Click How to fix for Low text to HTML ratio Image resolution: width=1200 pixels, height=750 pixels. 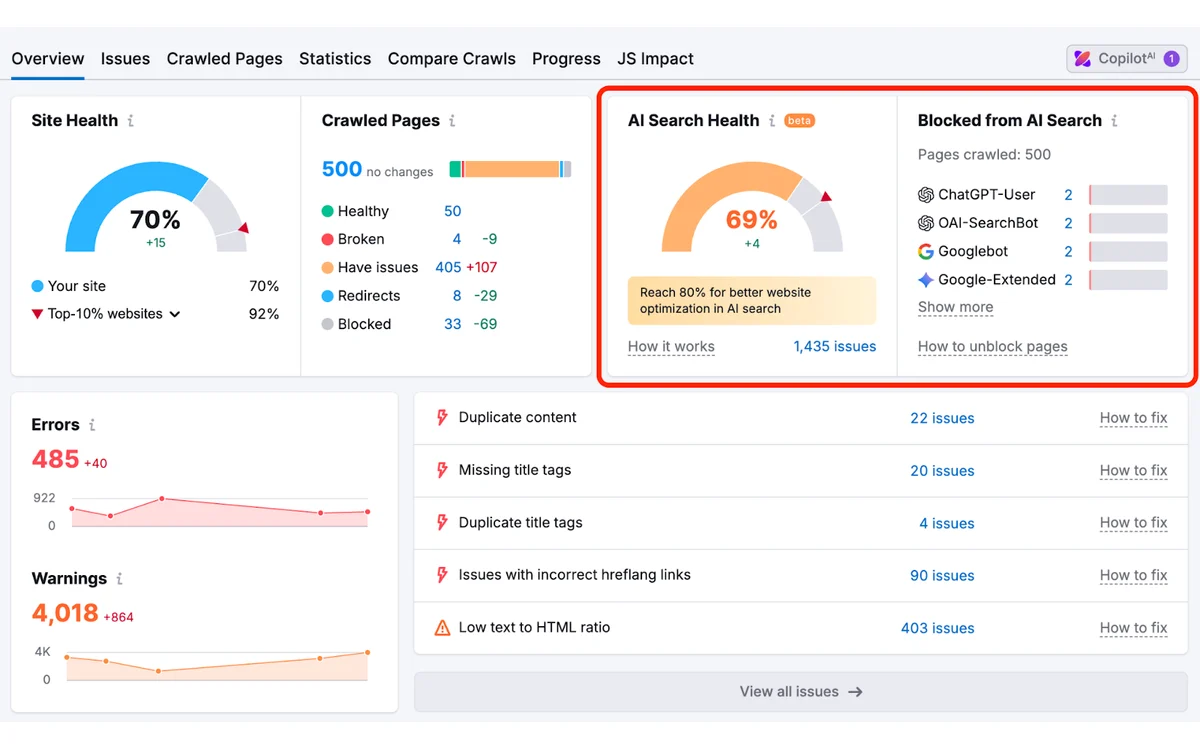[1134, 628]
